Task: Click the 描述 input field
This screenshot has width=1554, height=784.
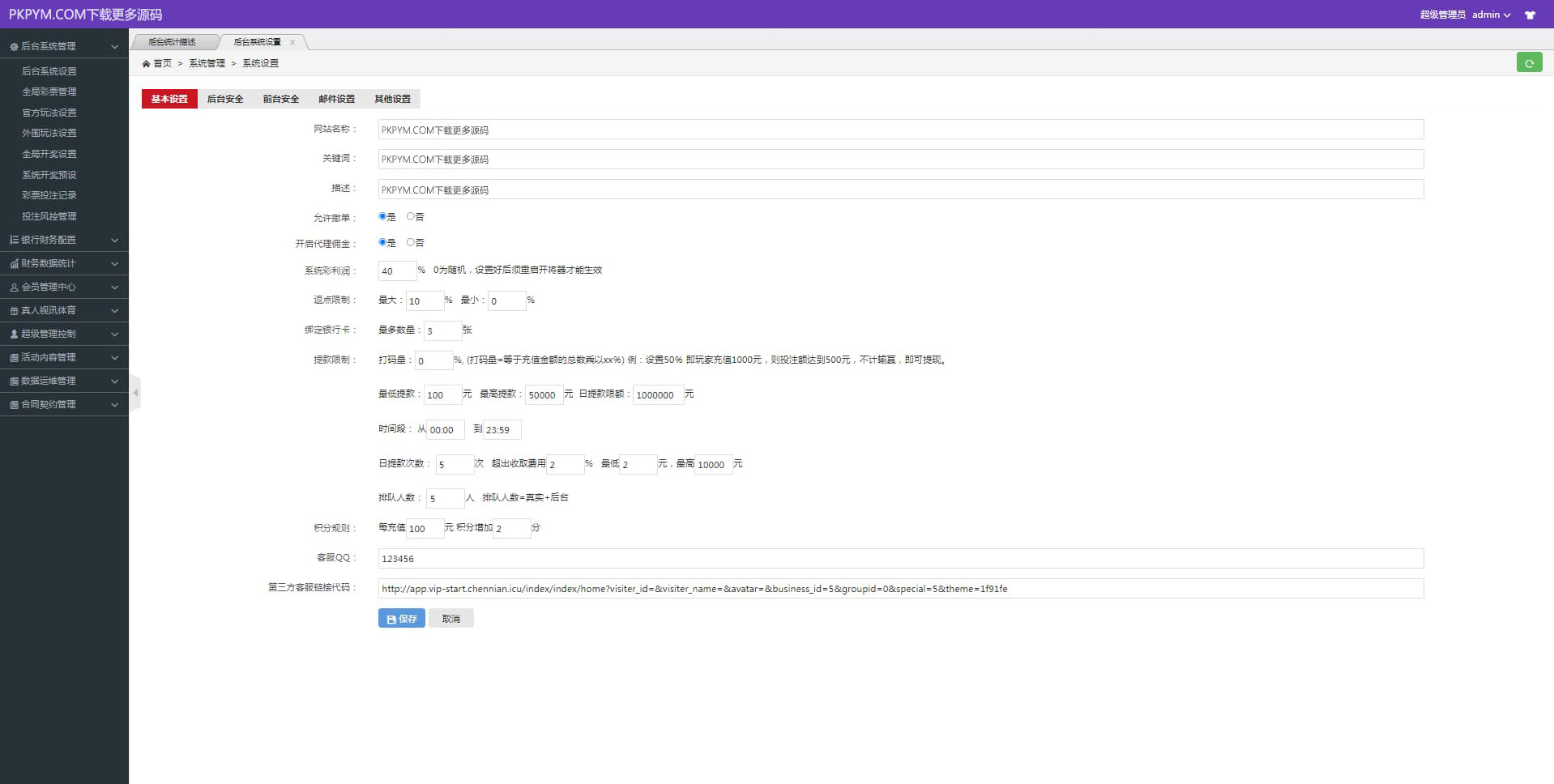Action: click(x=901, y=190)
